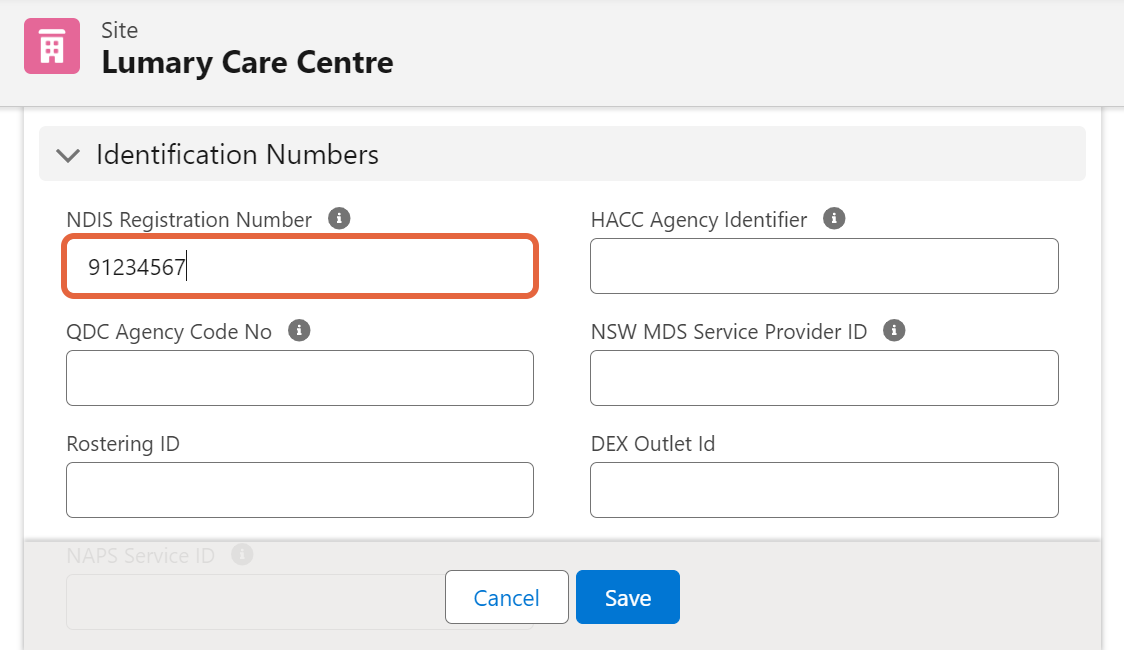Open HACC Agency Identifier info icon
This screenshot has height=650, width=1124.
(x=834, y=218)
